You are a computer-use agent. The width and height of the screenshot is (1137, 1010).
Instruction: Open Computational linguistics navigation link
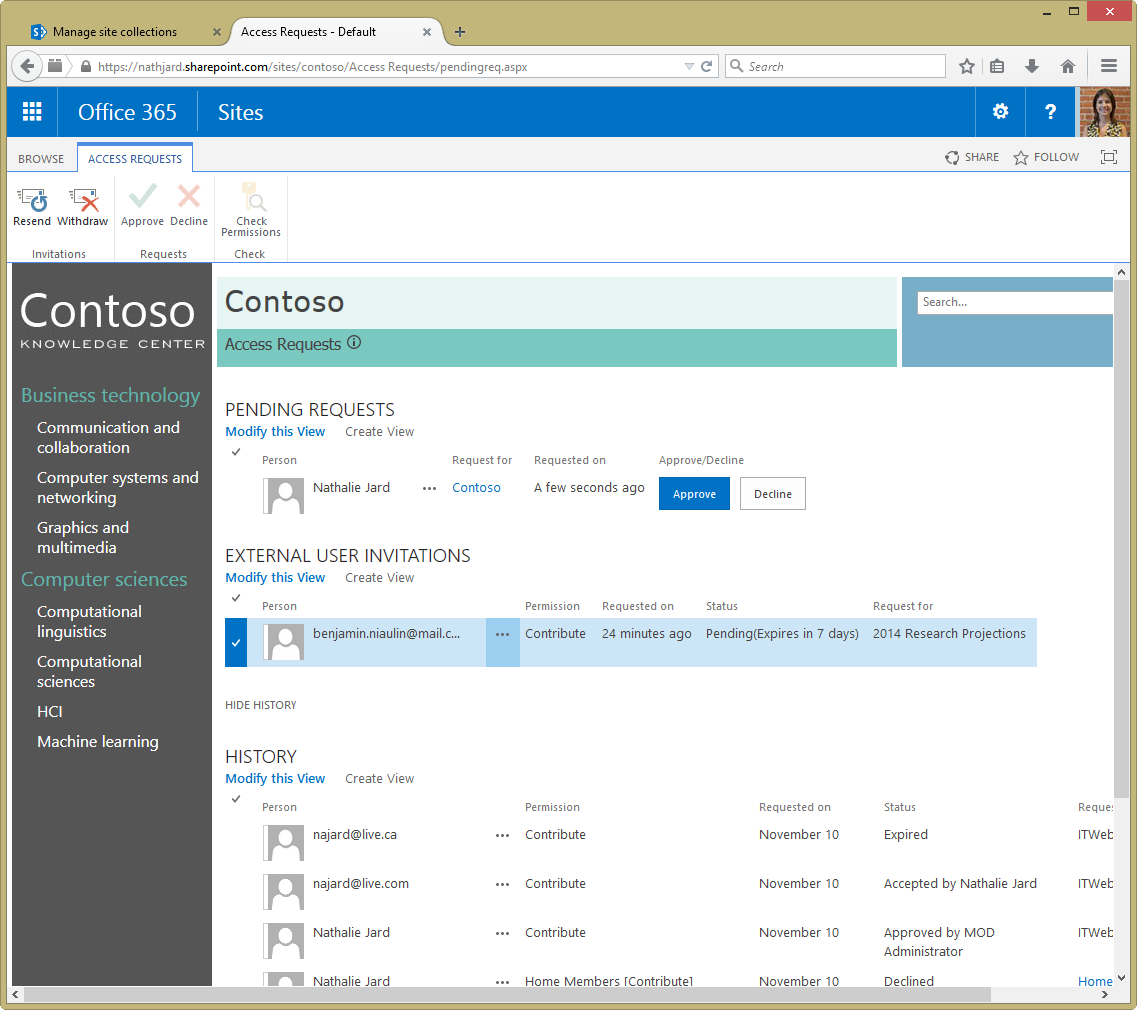pos(89,622)
